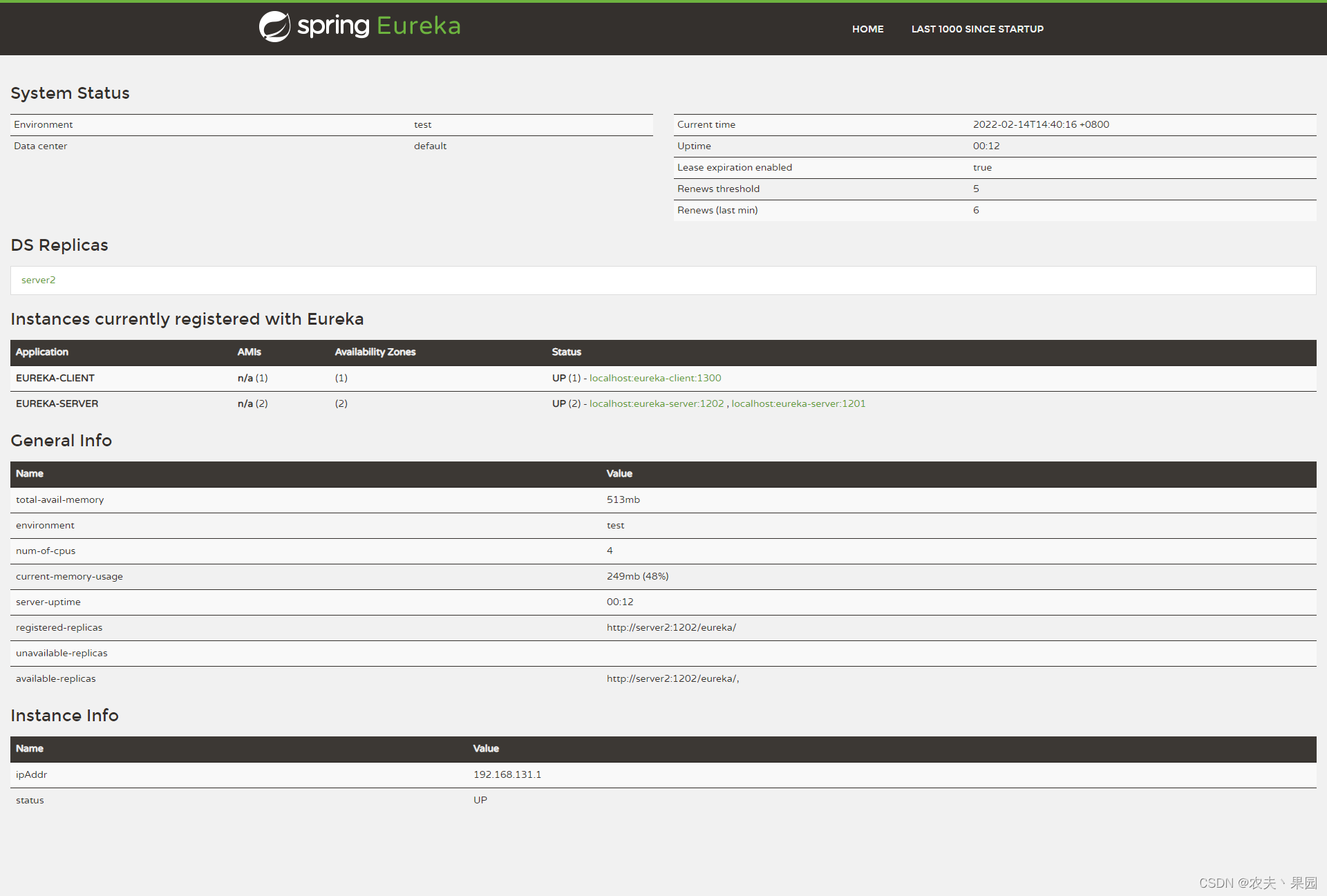Click the available-replicas URL value

pos(672,678)
